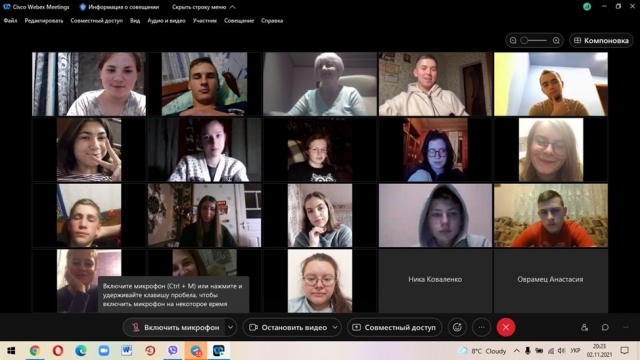The image size is (640, 360).
Task: Click the Компоновка layout button
Action: [x=601, y=40]
